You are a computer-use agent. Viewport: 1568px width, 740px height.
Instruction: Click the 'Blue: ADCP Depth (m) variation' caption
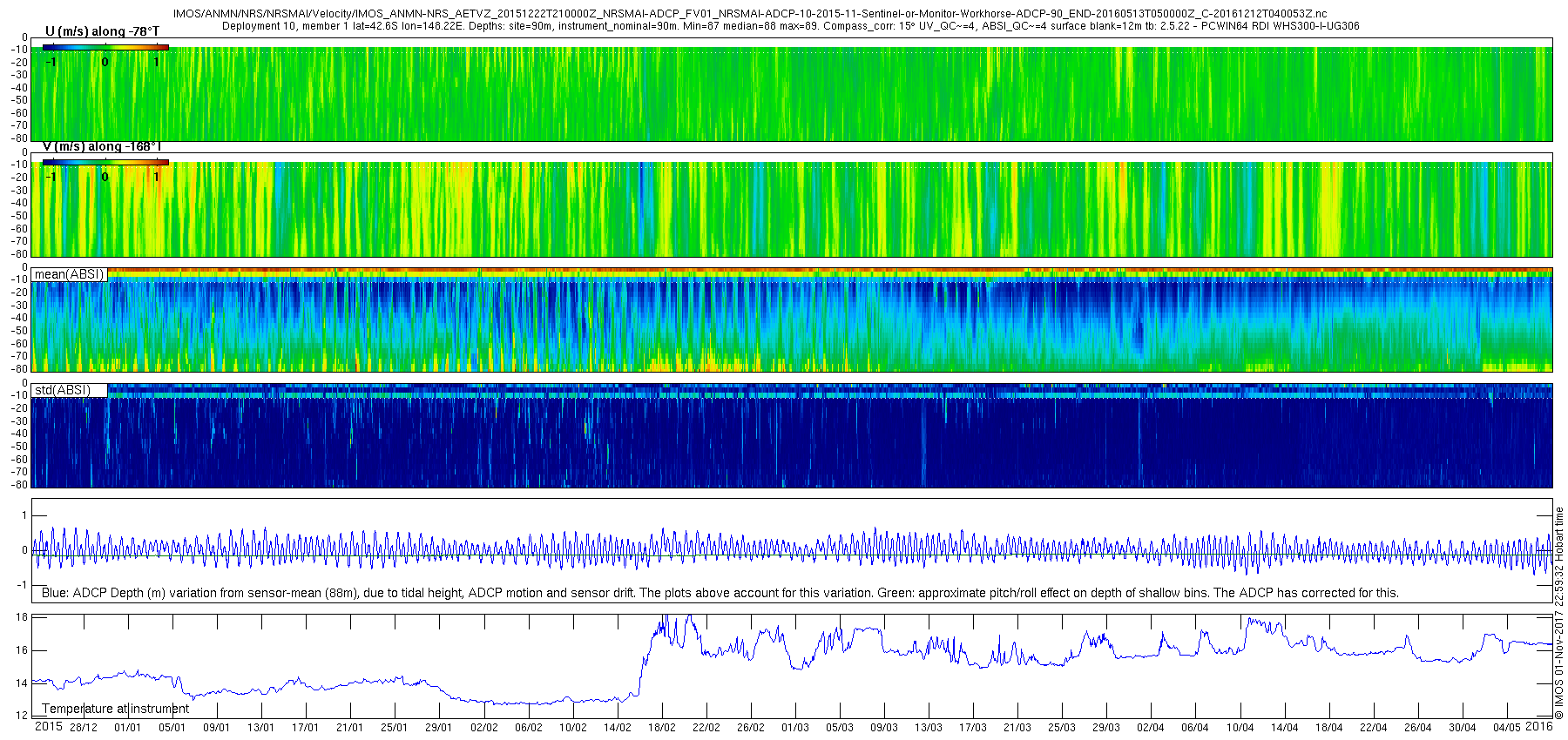tap(720, 593)
